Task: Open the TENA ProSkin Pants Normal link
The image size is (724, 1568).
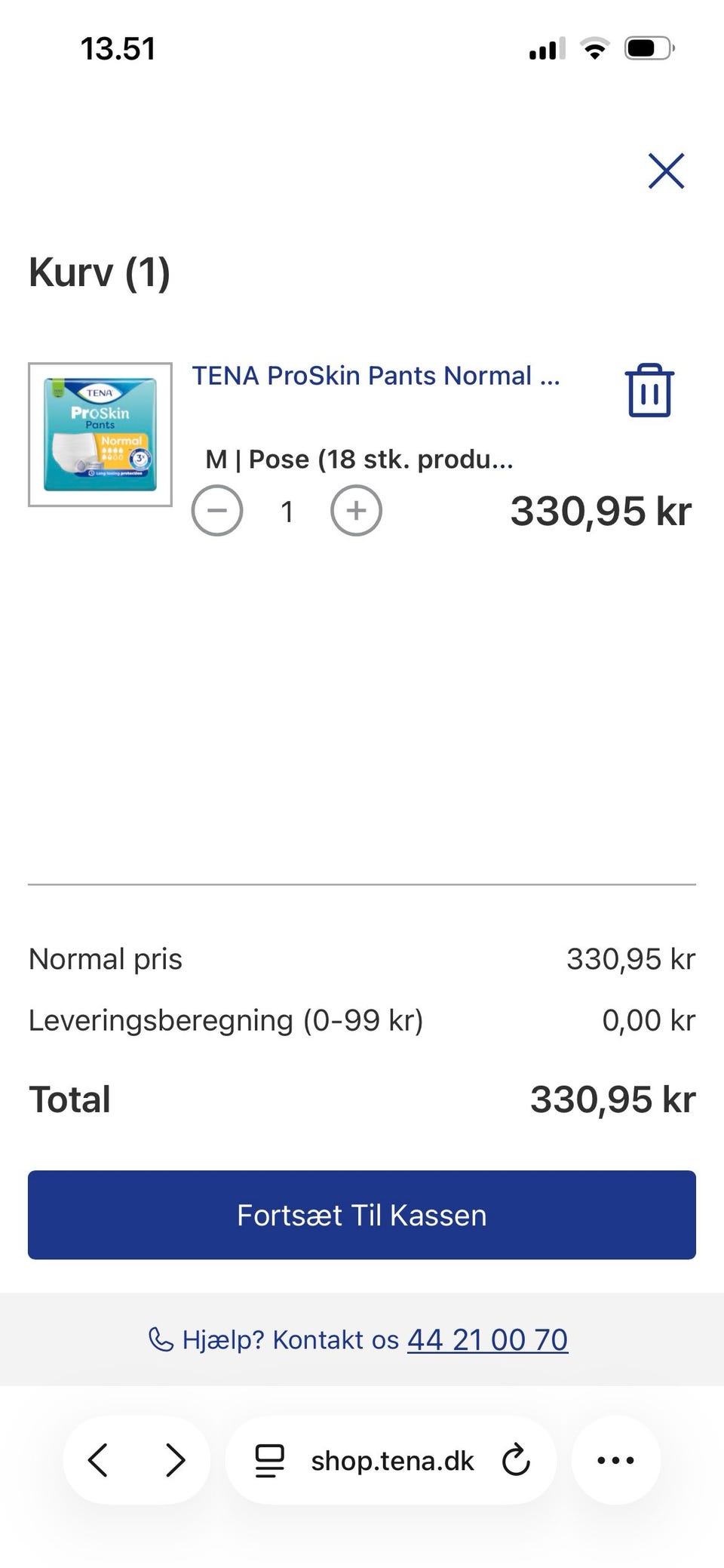Action: coord(376,375)
